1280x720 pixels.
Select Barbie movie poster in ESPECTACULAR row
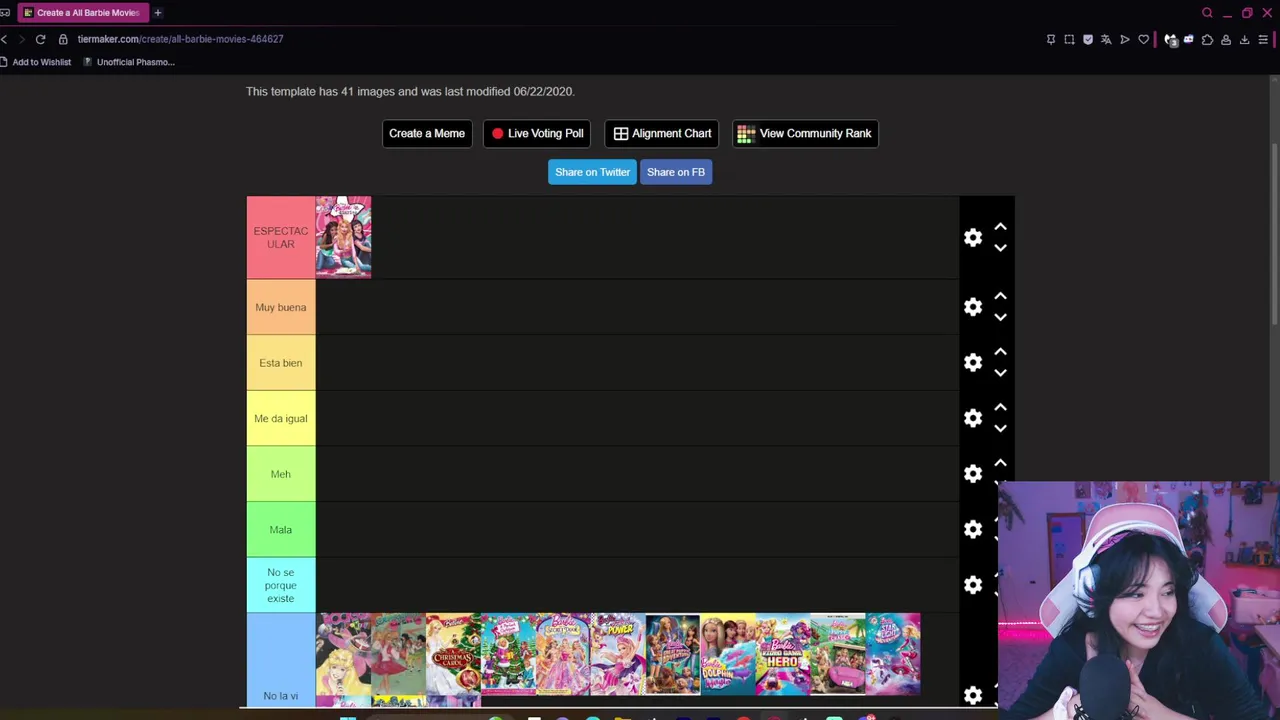click(x=343, y=237)
